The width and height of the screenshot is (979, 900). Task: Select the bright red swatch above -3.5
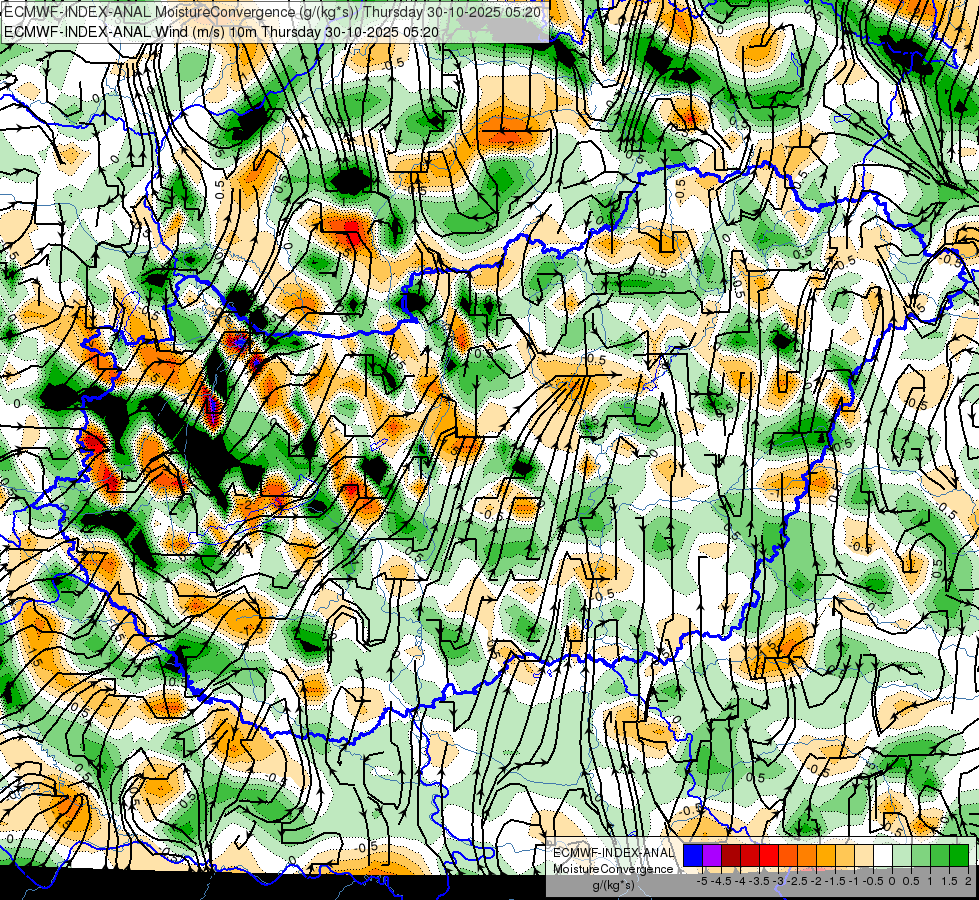(x=769, y=855)
